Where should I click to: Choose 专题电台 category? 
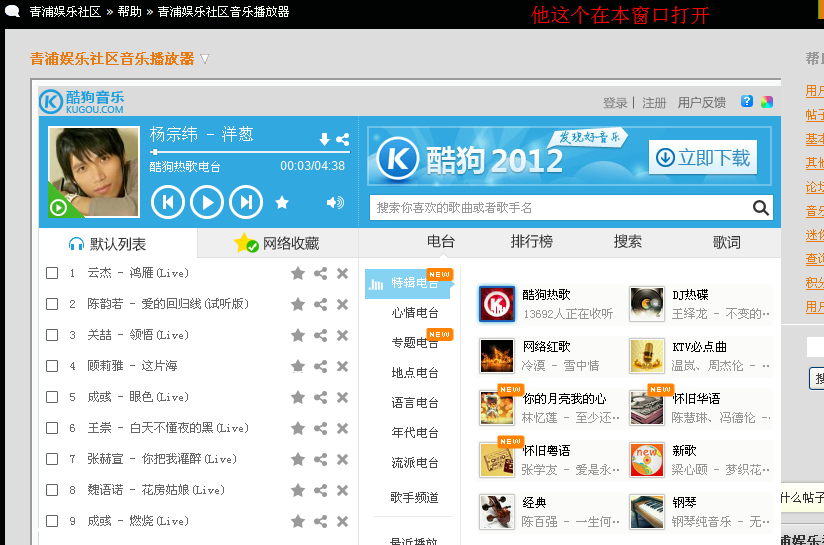[415, 343]
